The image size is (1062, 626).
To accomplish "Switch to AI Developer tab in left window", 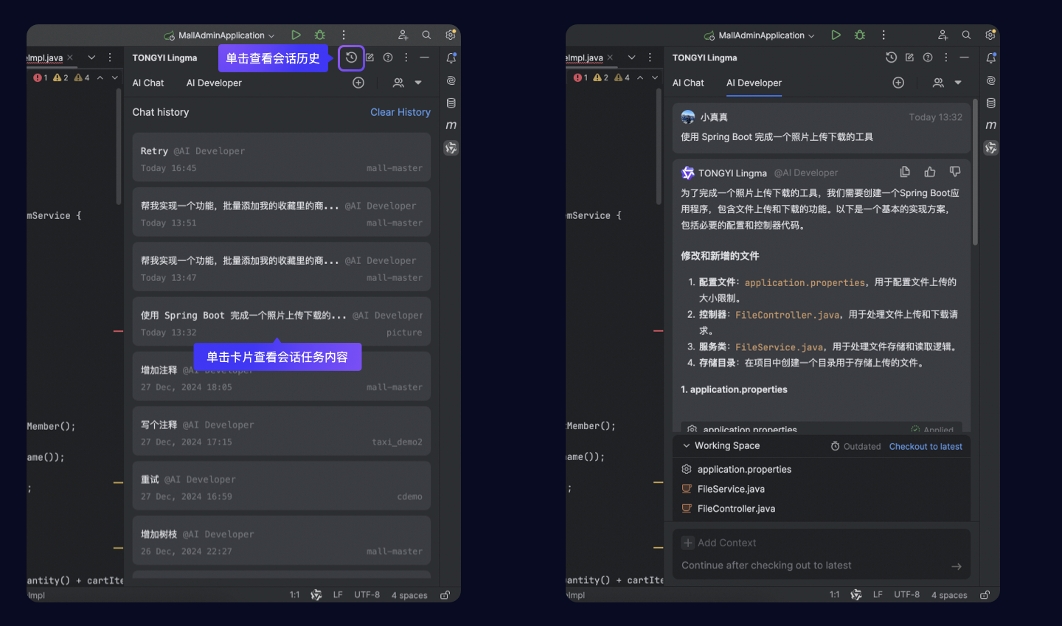I will [214, 83].
